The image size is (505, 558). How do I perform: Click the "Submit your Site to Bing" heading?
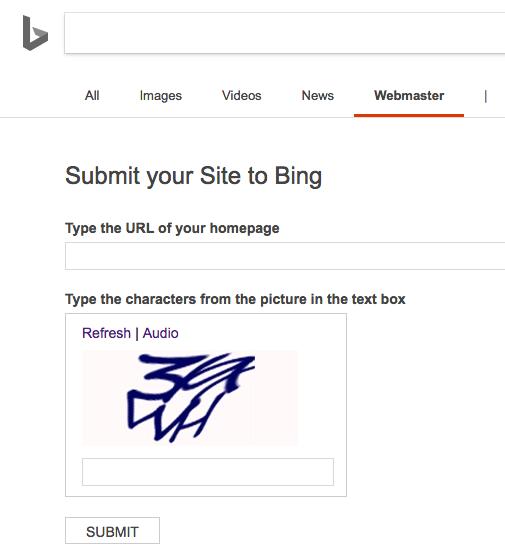coord(194,176)
